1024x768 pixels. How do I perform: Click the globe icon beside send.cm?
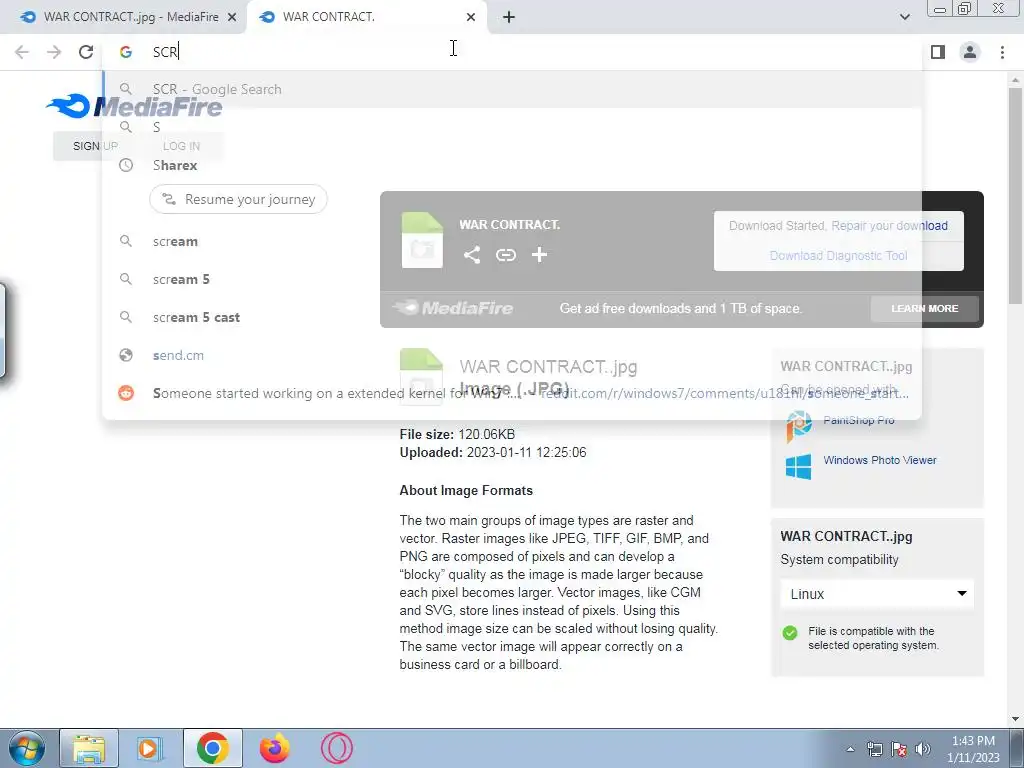click(125, 355)
